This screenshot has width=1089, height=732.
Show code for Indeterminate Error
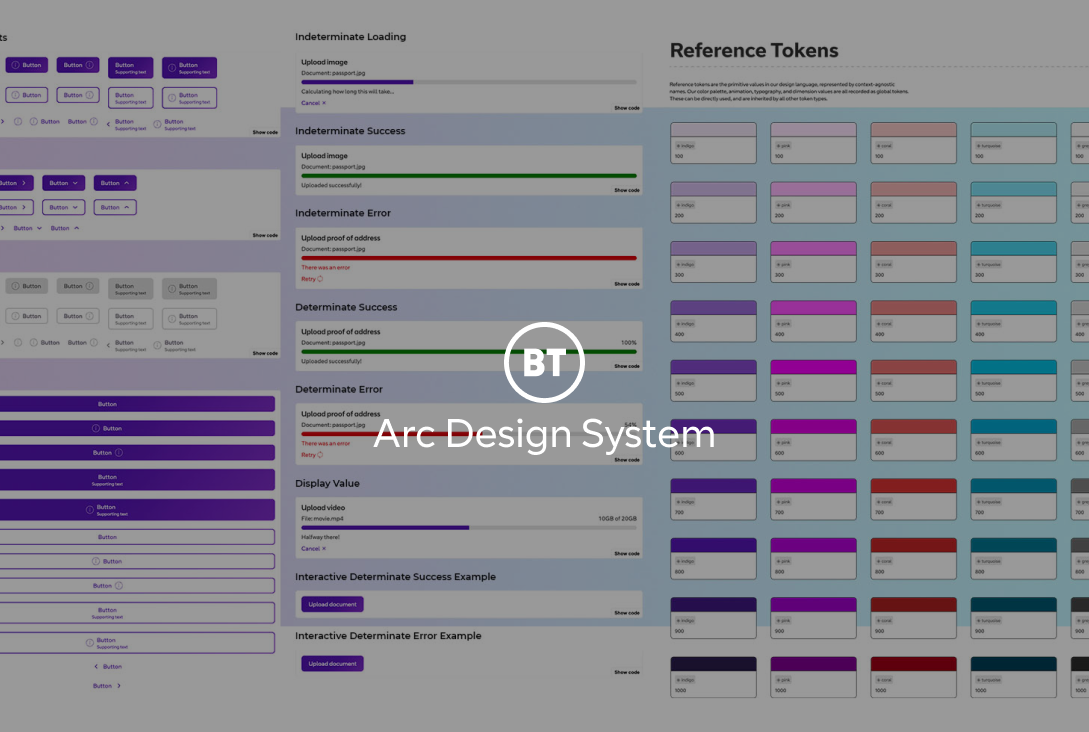pyautogui.click(x=626, y=283)
